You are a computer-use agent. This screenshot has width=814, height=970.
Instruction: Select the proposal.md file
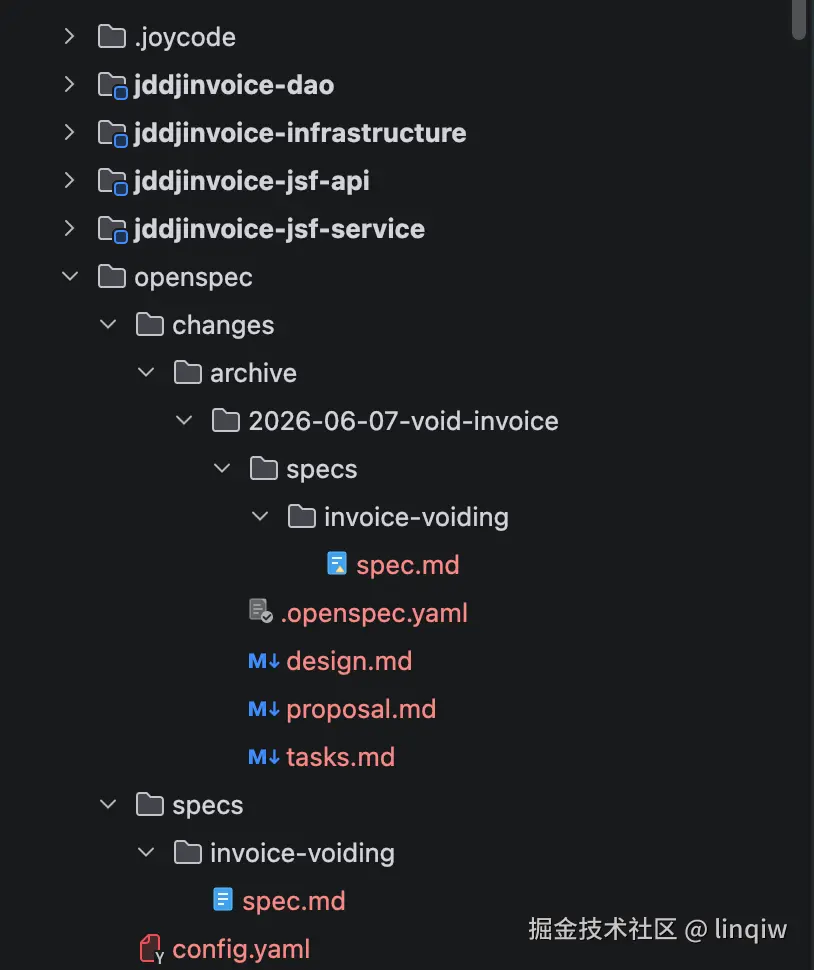[361, 710]
